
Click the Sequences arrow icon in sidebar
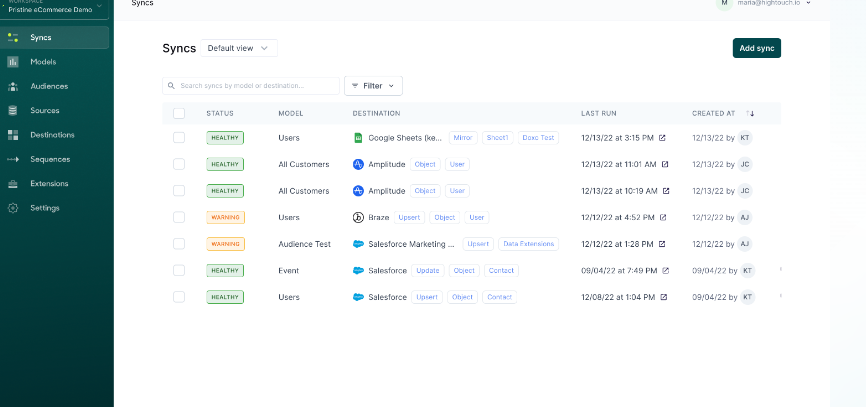coord(13,159)
